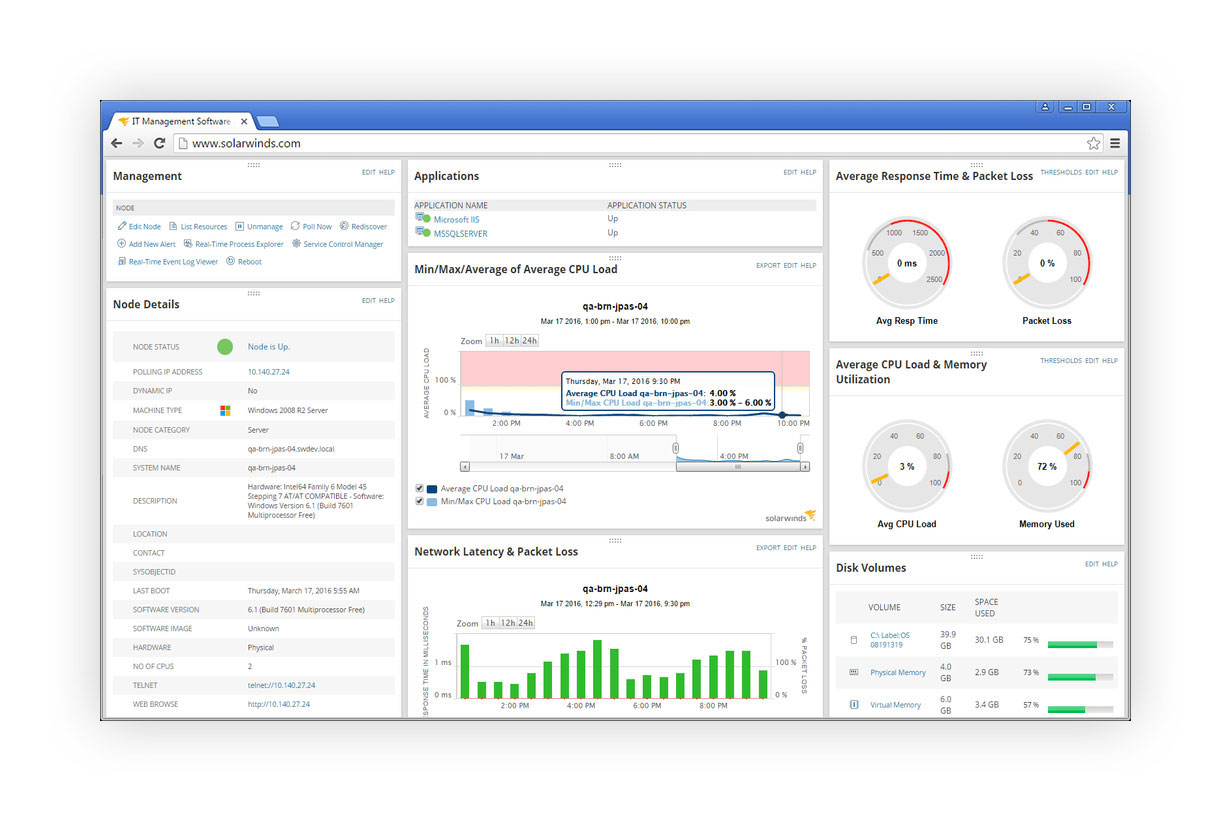Click the Rediscover icon
The height and width of the screenshot is (821, 1231).
[x=344, y=227]
